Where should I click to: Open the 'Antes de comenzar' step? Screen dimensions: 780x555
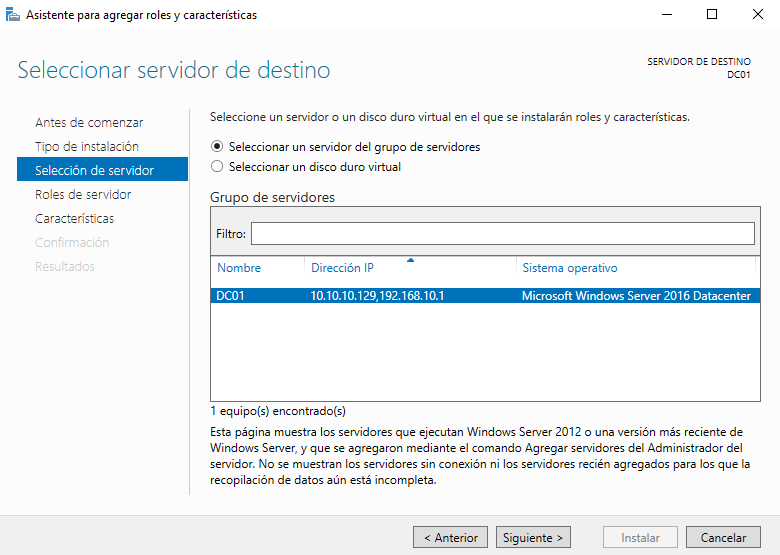[89, 123]
